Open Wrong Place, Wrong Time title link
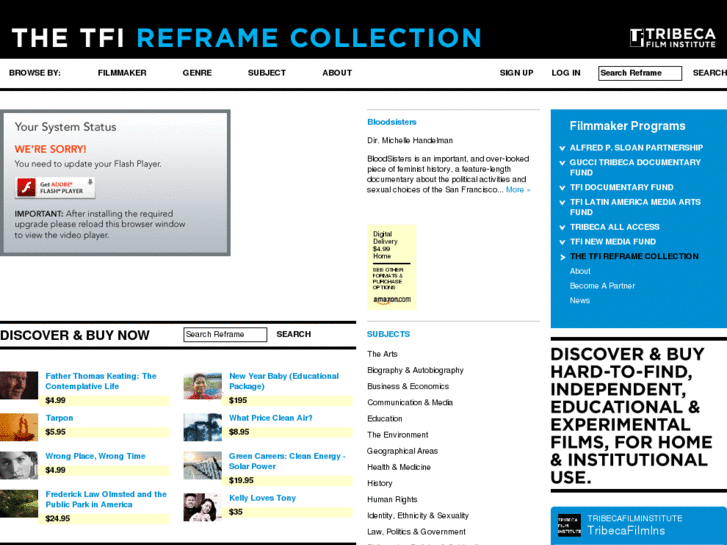 pyautogui.click(x=95, y=456)
